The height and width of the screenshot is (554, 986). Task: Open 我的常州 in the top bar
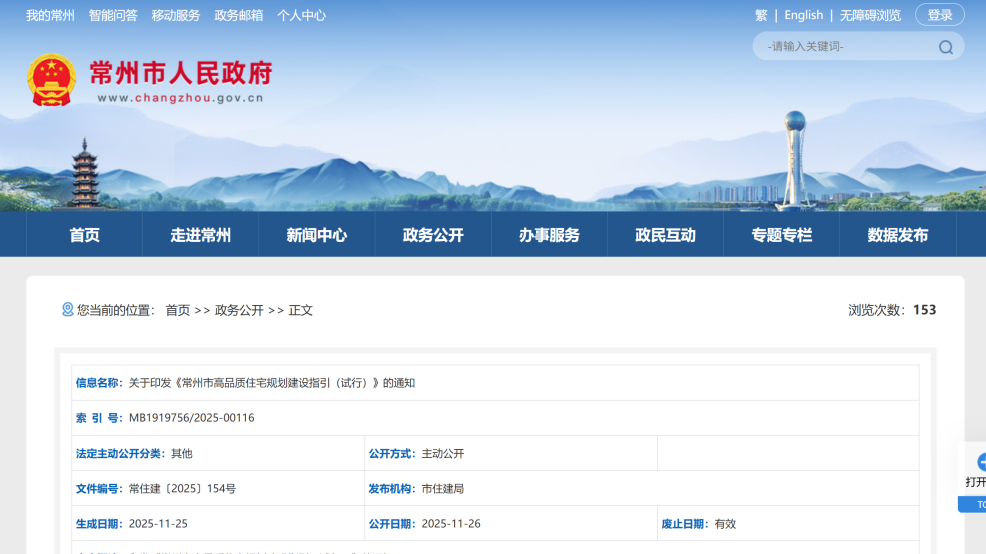50,15
